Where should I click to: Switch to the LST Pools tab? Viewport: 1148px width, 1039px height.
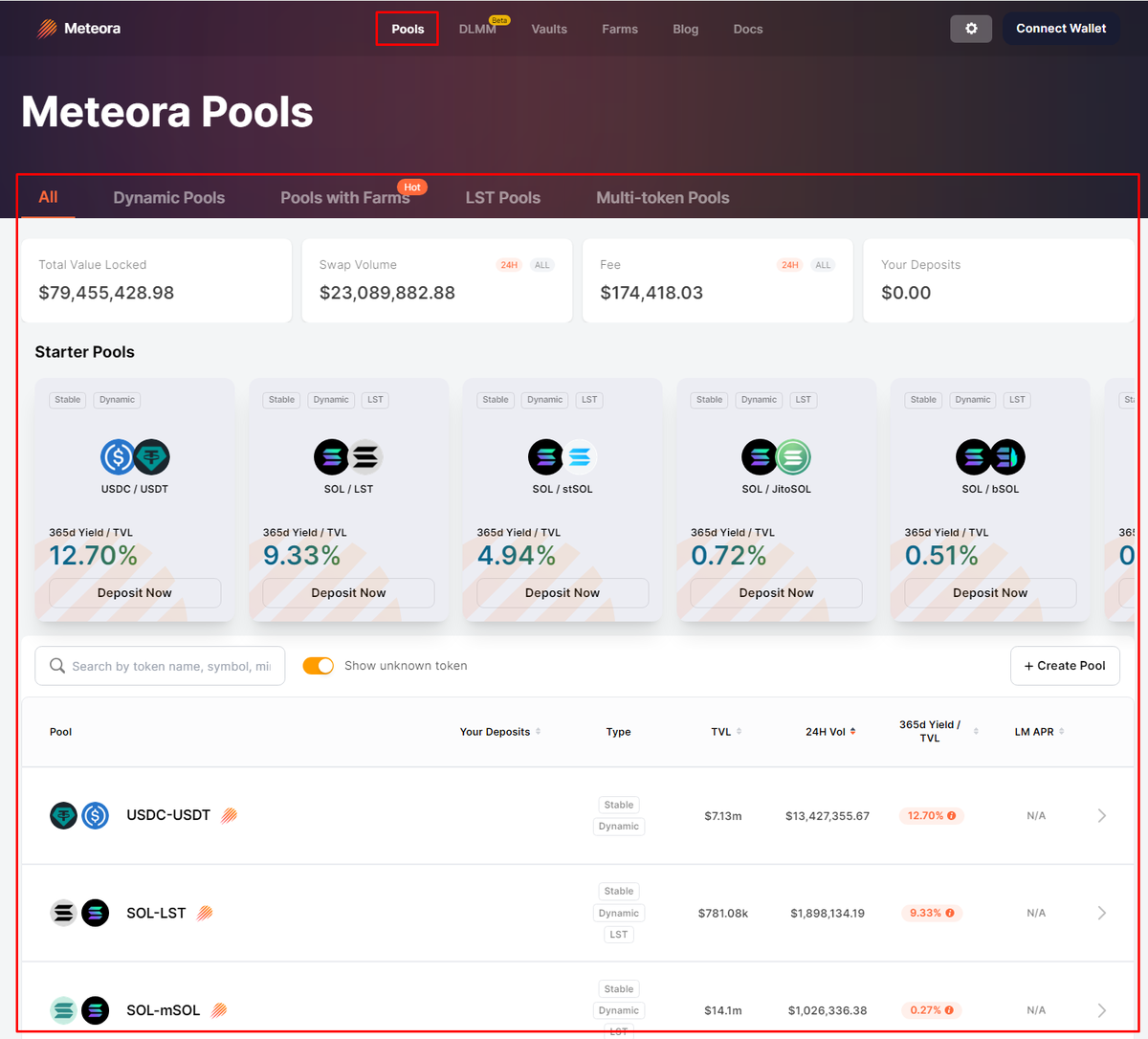[503, 198]
